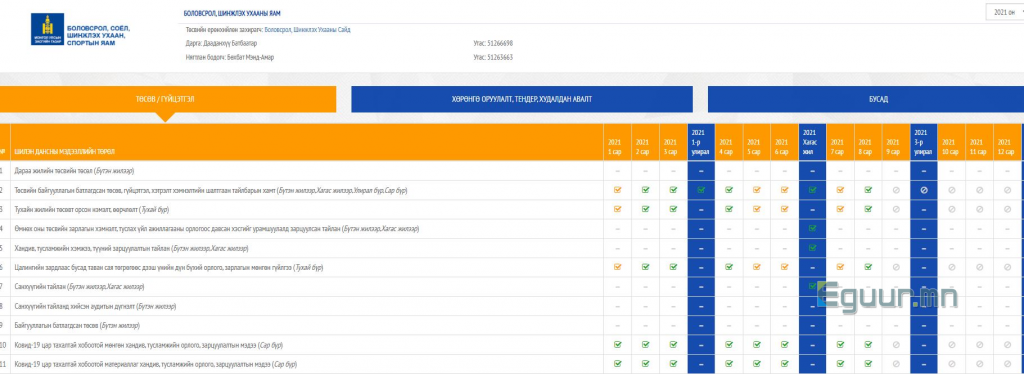This screenshot has width=1024, height=374.
Task: Open green check for Төсвийн байгууллагын row, 3 сар
Action: click(673, 190)
